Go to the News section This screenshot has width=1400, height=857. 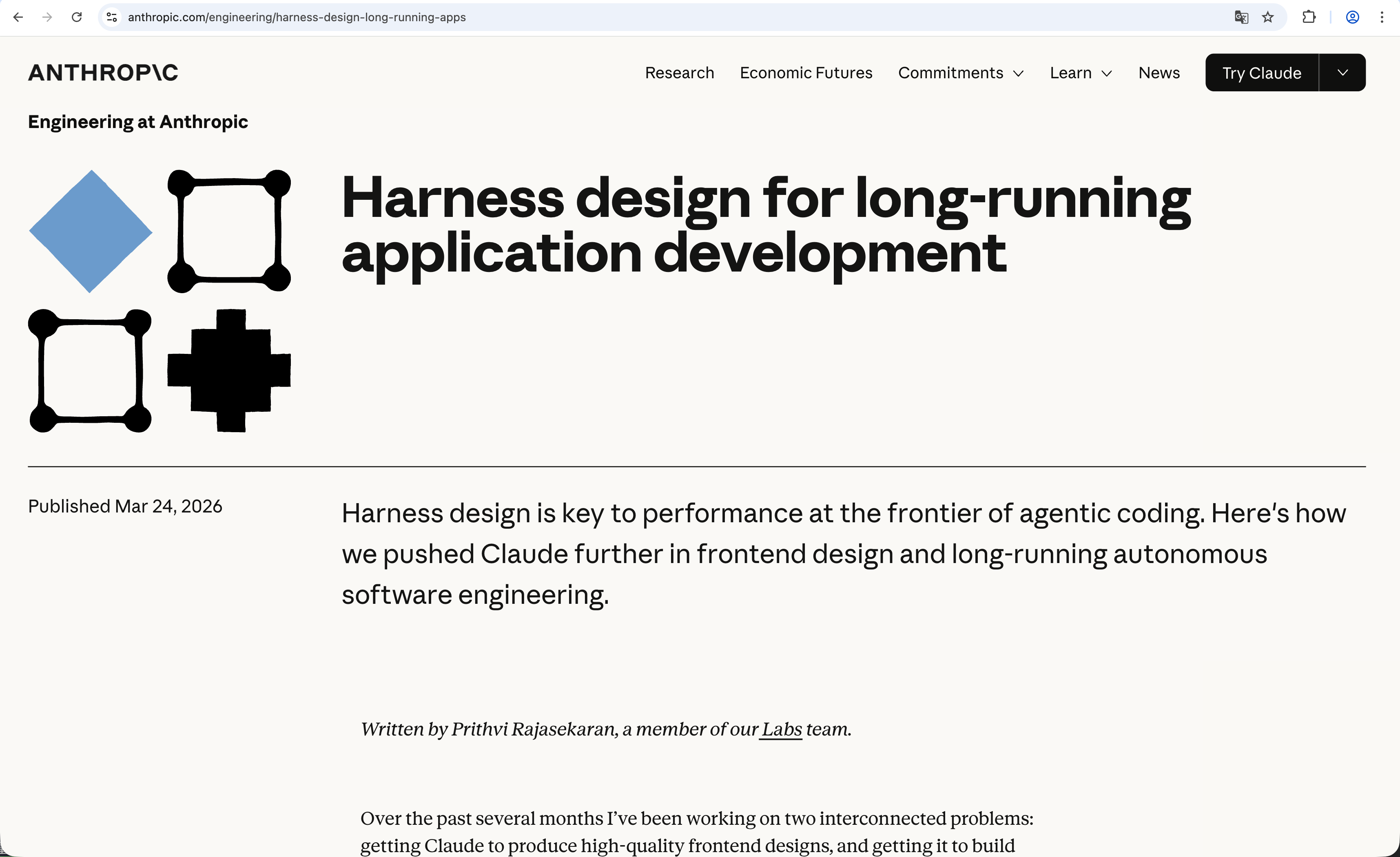click(1159, 73)
